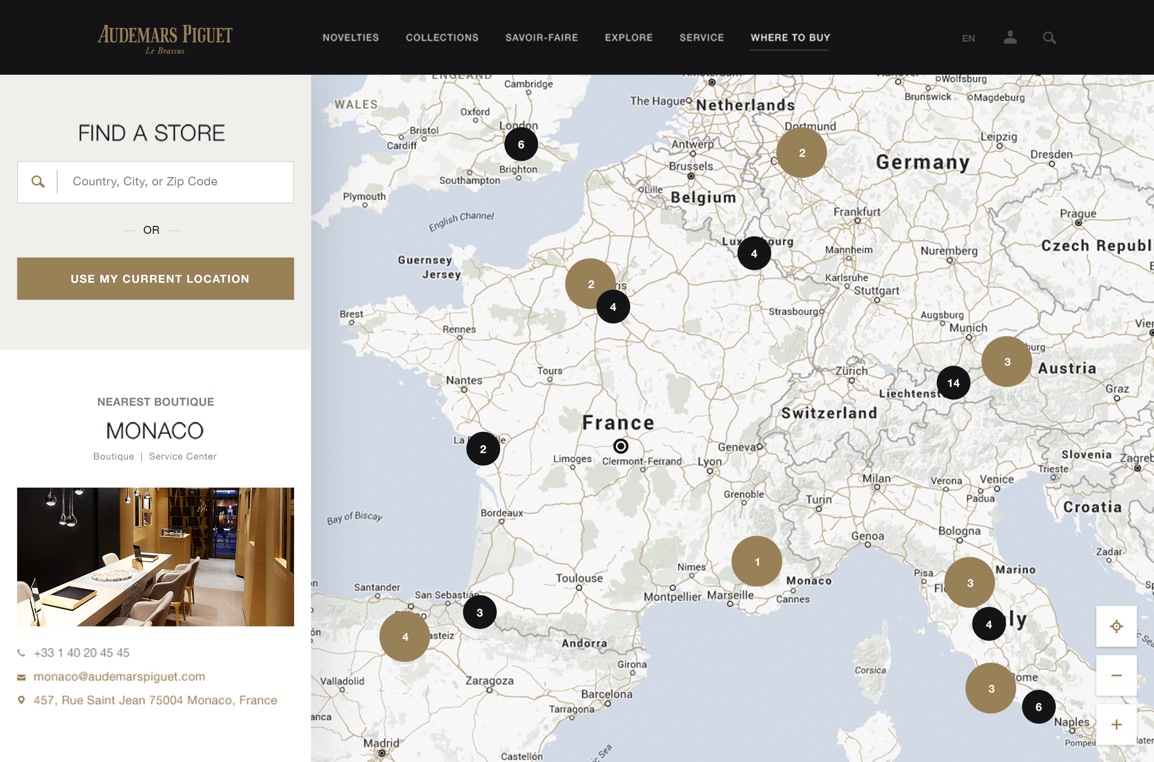Image resolution: width=1154 pixels, height=762 pixels.
Task: Click the magnifier icon in store search box
Action: (38, 181)
